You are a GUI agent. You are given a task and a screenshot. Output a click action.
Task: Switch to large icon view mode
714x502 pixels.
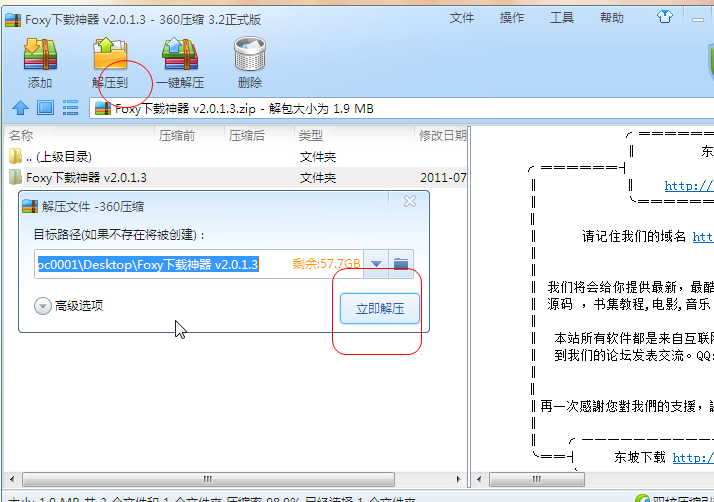pyautogui.click(x=45, y=108)
